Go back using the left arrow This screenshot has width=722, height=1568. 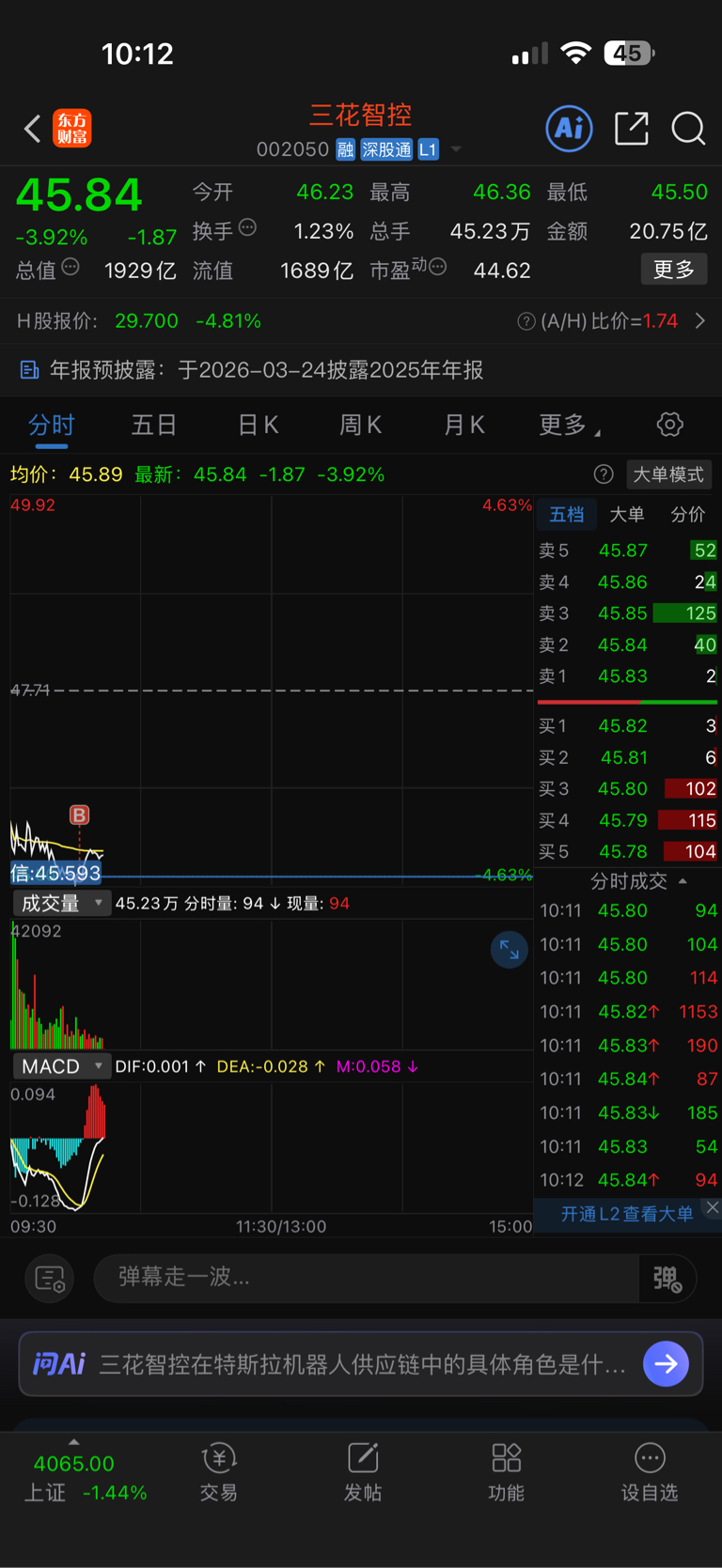(x=32, y=128)
